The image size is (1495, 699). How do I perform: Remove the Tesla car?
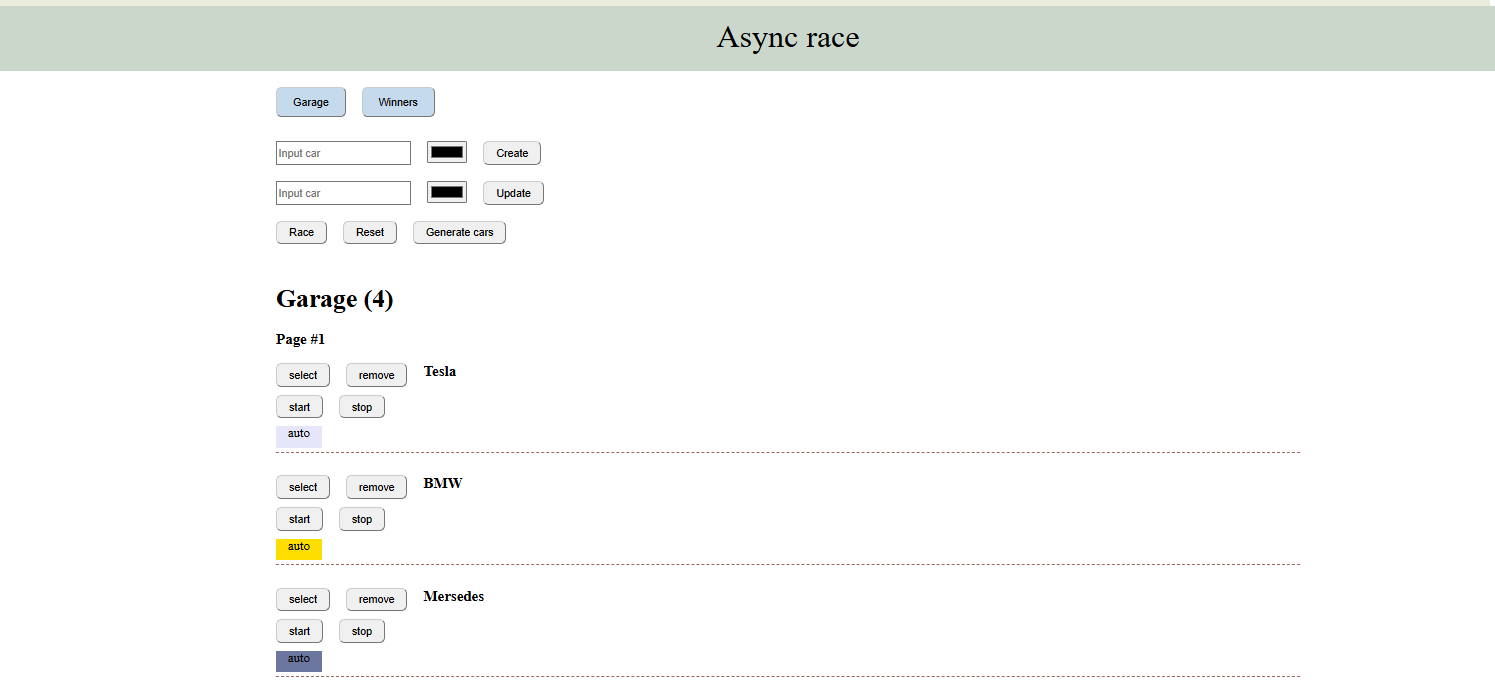tap(376, 375)
